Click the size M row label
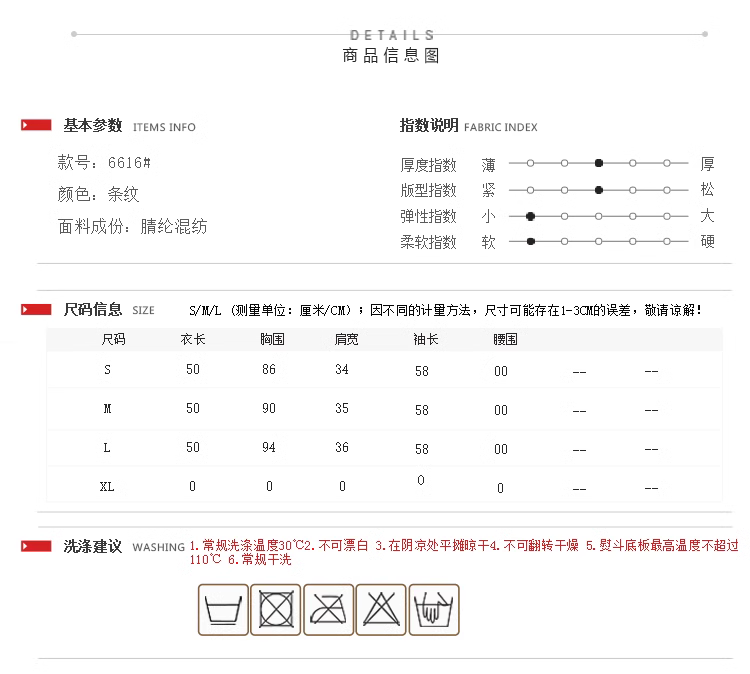The height and width of the screenshot is (674, 750). coord(107,409)
